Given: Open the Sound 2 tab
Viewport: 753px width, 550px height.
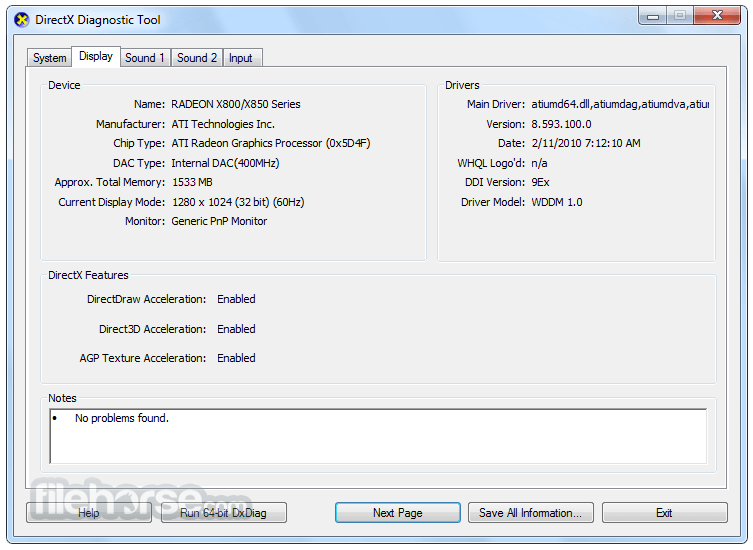Looking at the screenshot, I should [x=197, y=58].
